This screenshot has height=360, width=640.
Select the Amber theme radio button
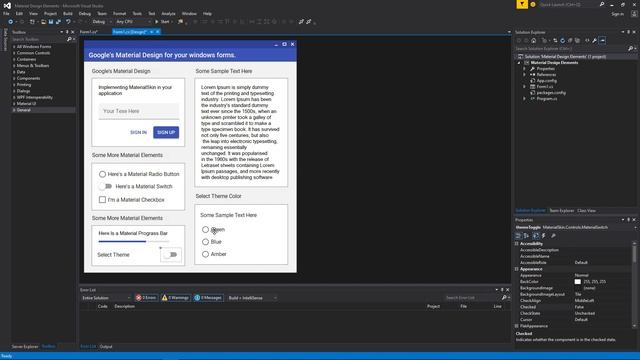pos(205,254)
